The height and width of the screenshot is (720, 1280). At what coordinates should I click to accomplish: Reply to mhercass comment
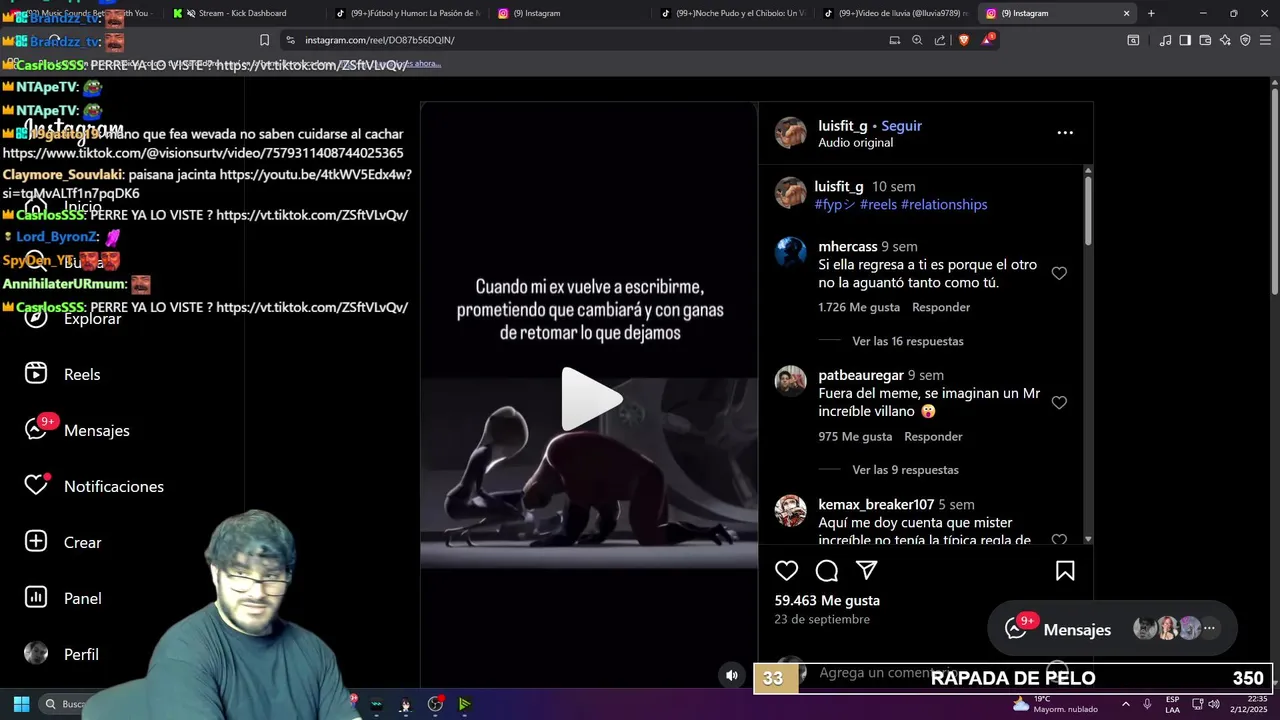(941, 307)
